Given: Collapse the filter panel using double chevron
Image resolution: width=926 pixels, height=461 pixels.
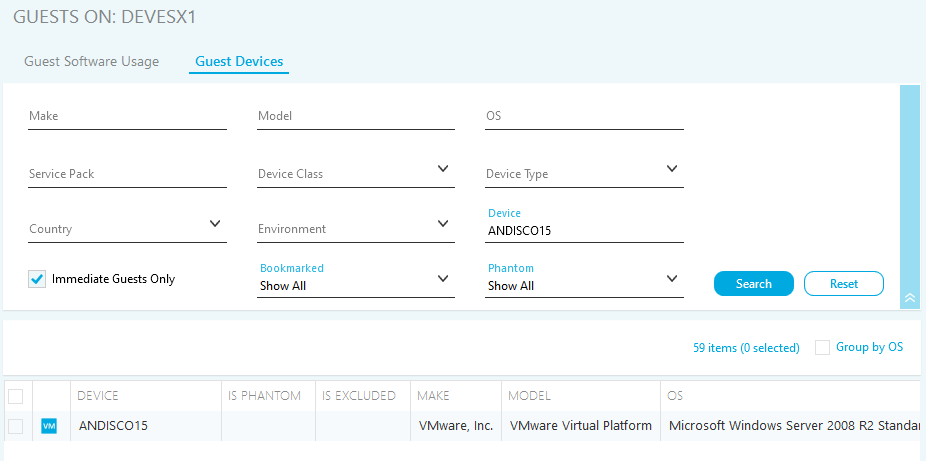Looking at the screenshot, I should [909, 297].
